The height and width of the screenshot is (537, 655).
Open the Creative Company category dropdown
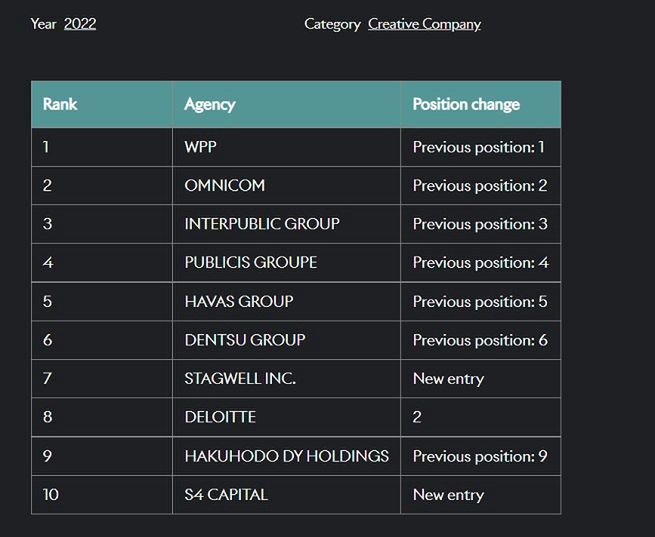pos(424,24)
